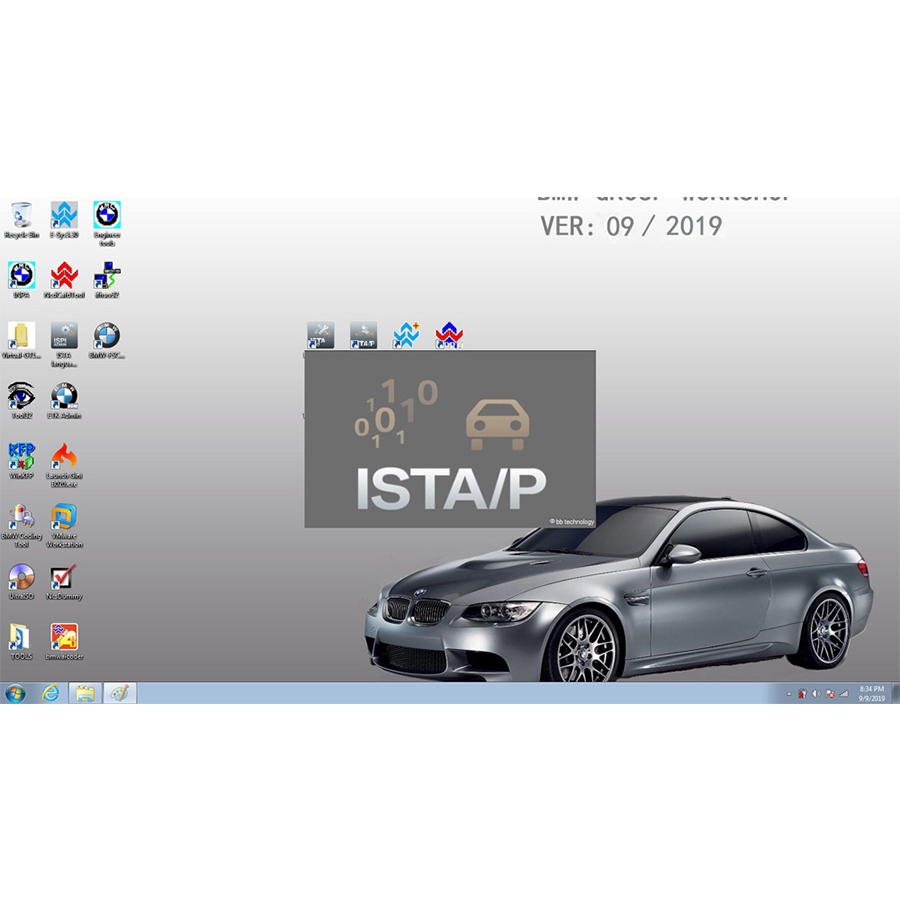Screen dimensions: 900x900
Task: Open the TOOLS folder shortcut
Action: tap(21, 642)
